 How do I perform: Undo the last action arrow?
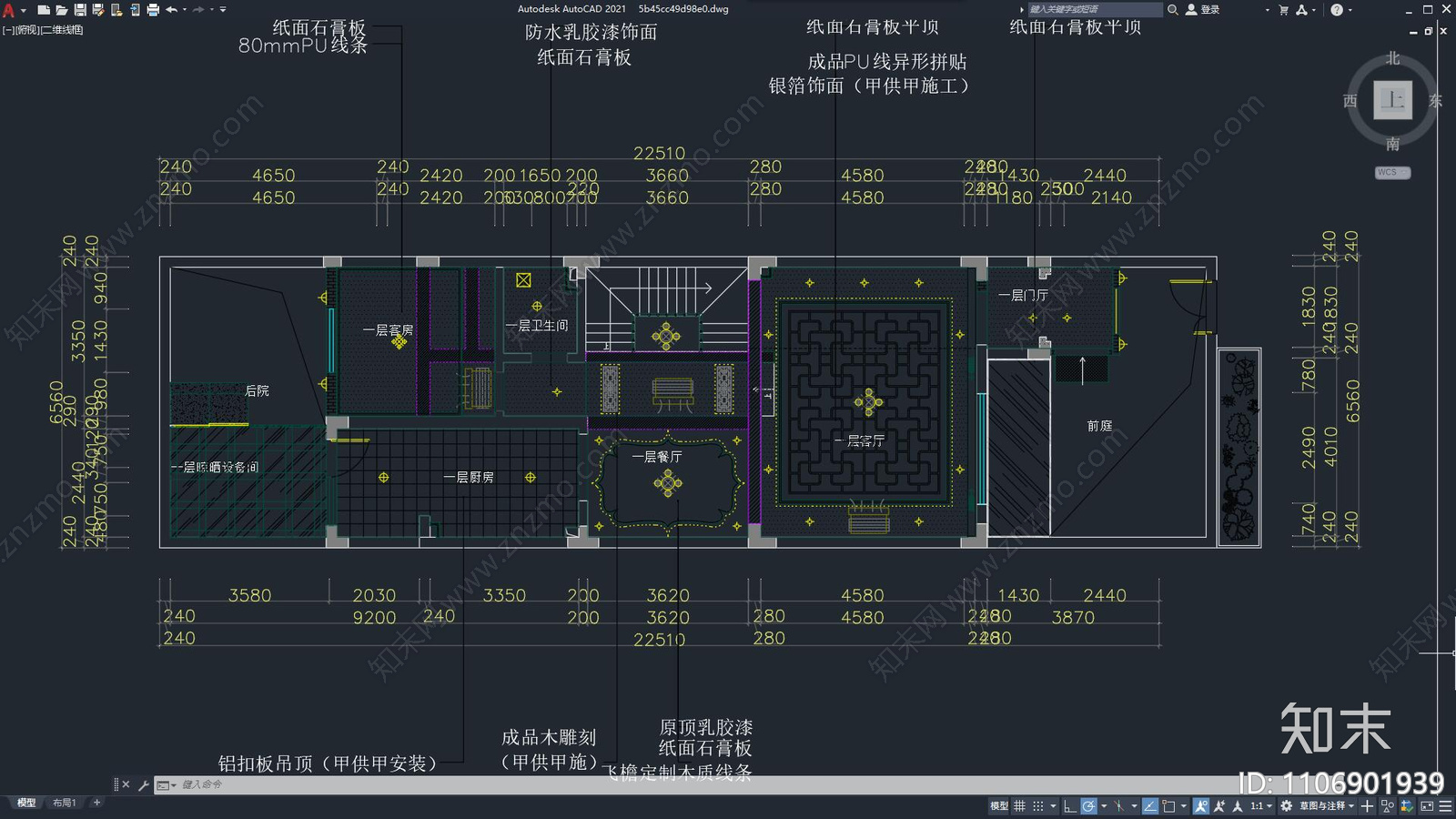[x=171, y=10]
